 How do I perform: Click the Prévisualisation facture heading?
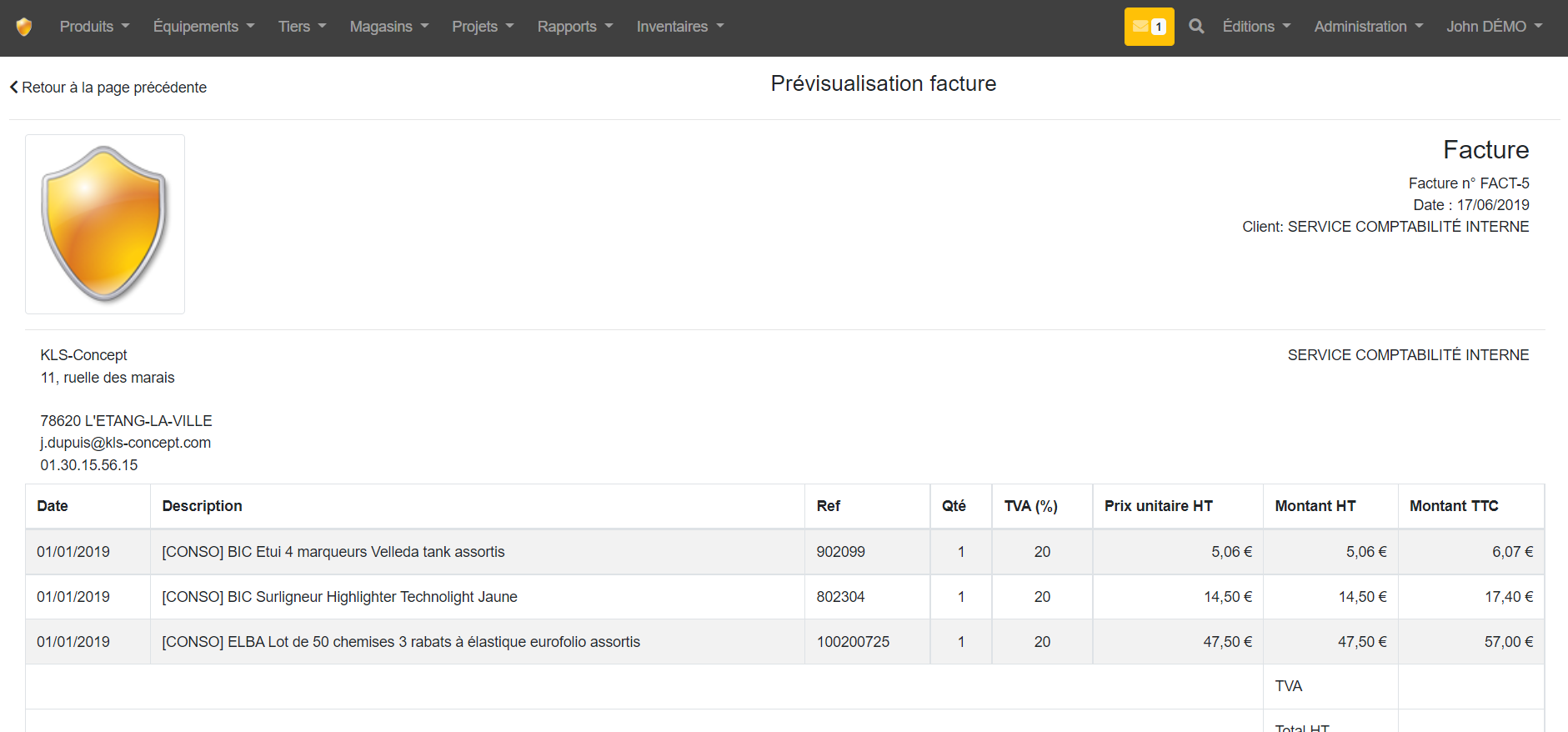(884, 83)
